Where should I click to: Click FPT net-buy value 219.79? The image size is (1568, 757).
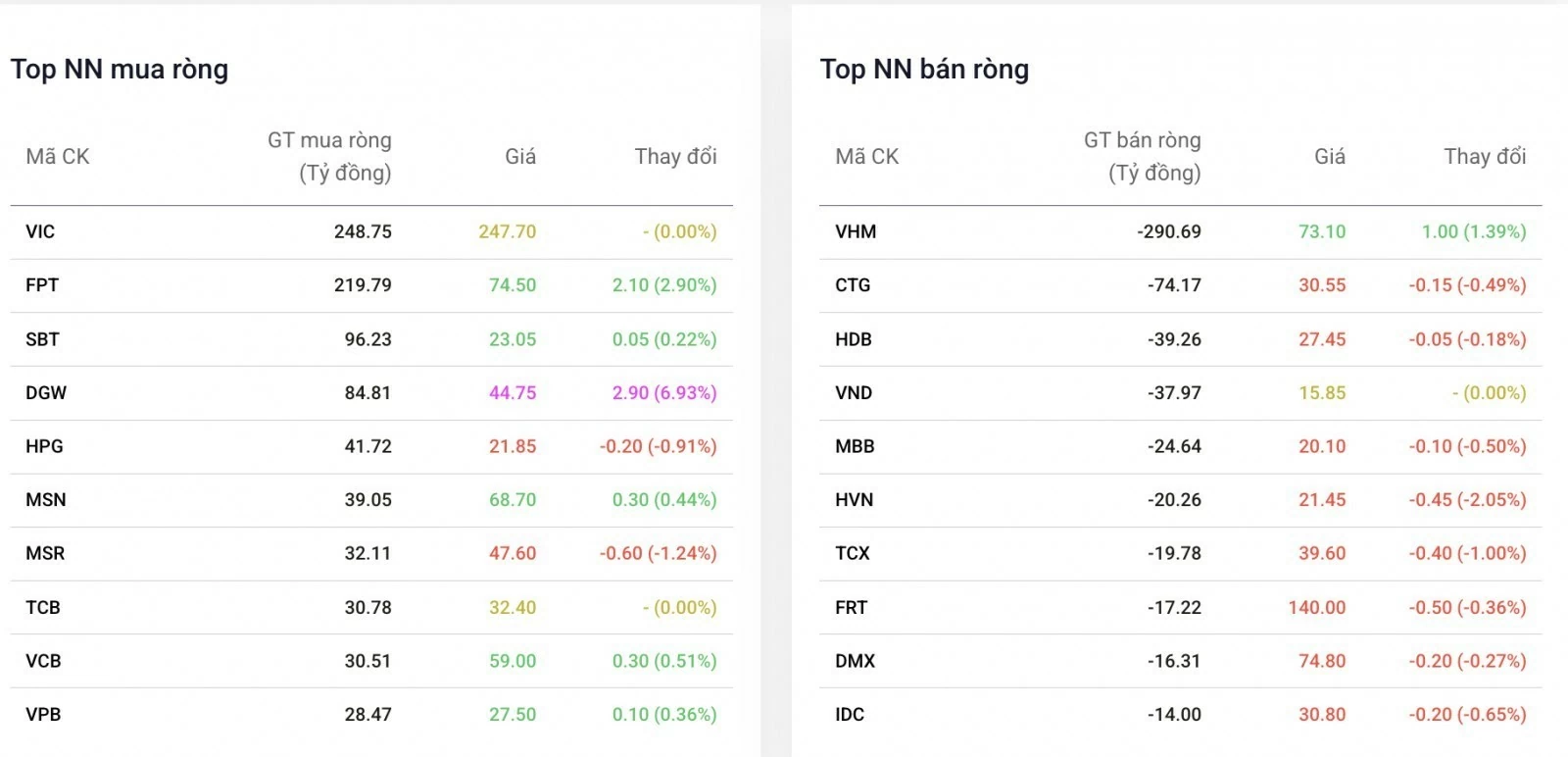point(363,285)
